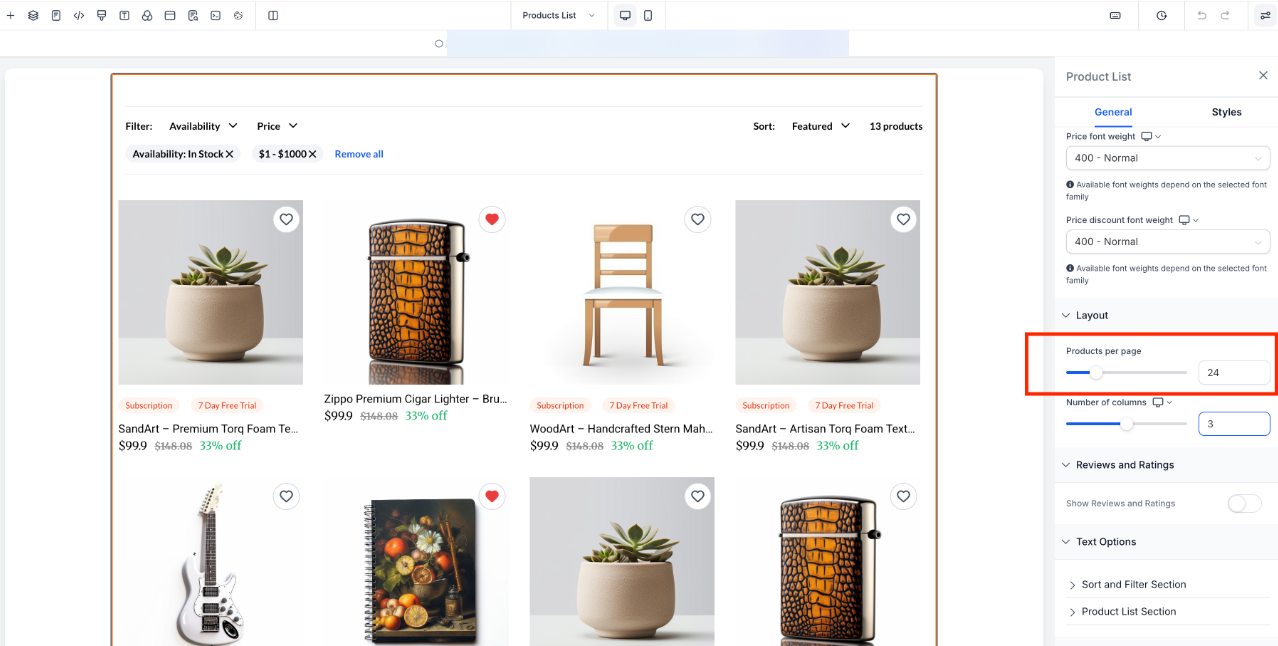Screen dimensions: 1278x646
Task: Collapse the Reviews and Ratings section
Action: pos(1118,465)
